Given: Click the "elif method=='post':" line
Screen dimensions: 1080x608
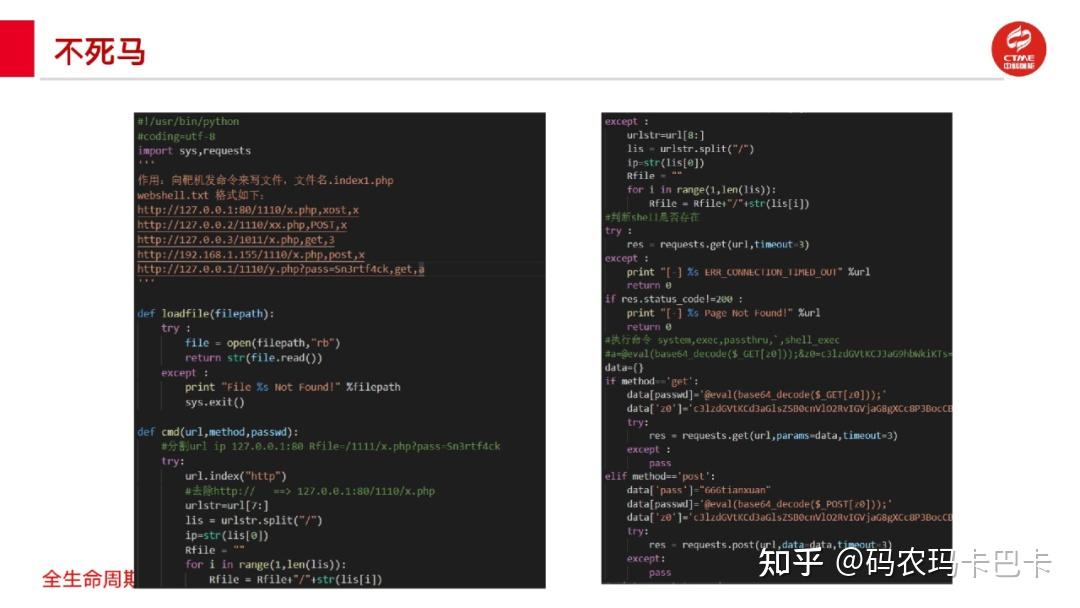Looking at the screenshot, I should coord(660,476).
